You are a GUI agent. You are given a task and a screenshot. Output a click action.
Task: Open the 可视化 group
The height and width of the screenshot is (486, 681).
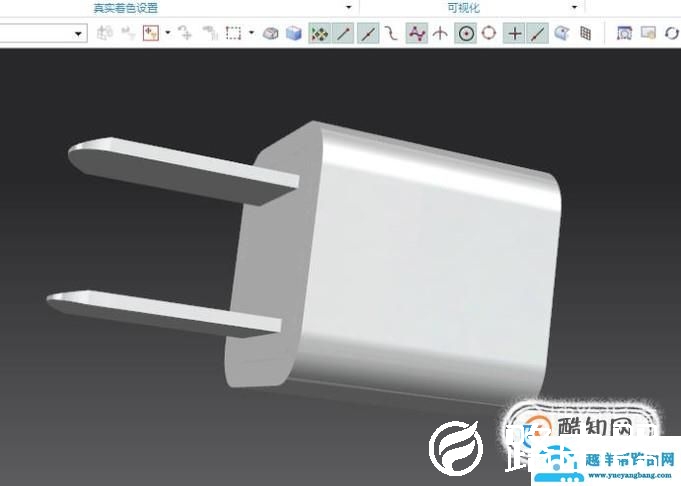[463, 7]
